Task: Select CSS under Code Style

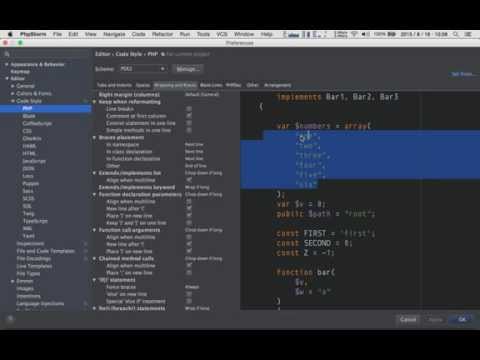Action: (27, 131)
